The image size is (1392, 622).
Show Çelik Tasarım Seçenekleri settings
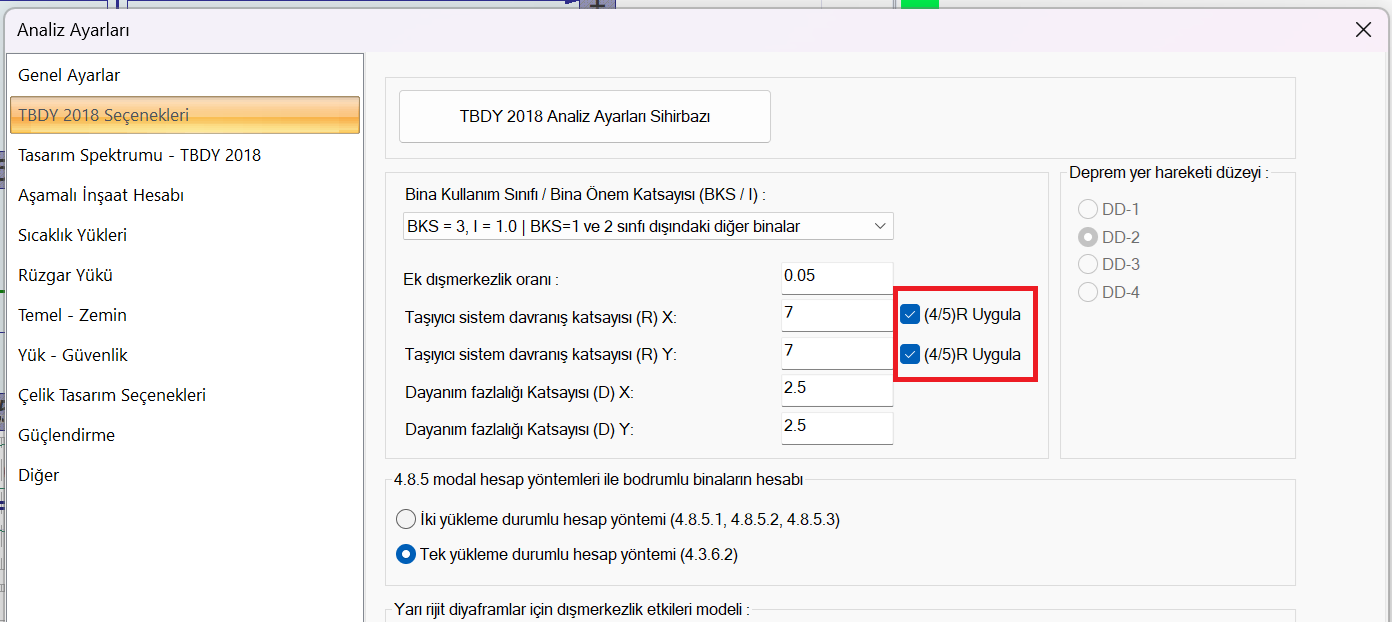pos(112,395)
